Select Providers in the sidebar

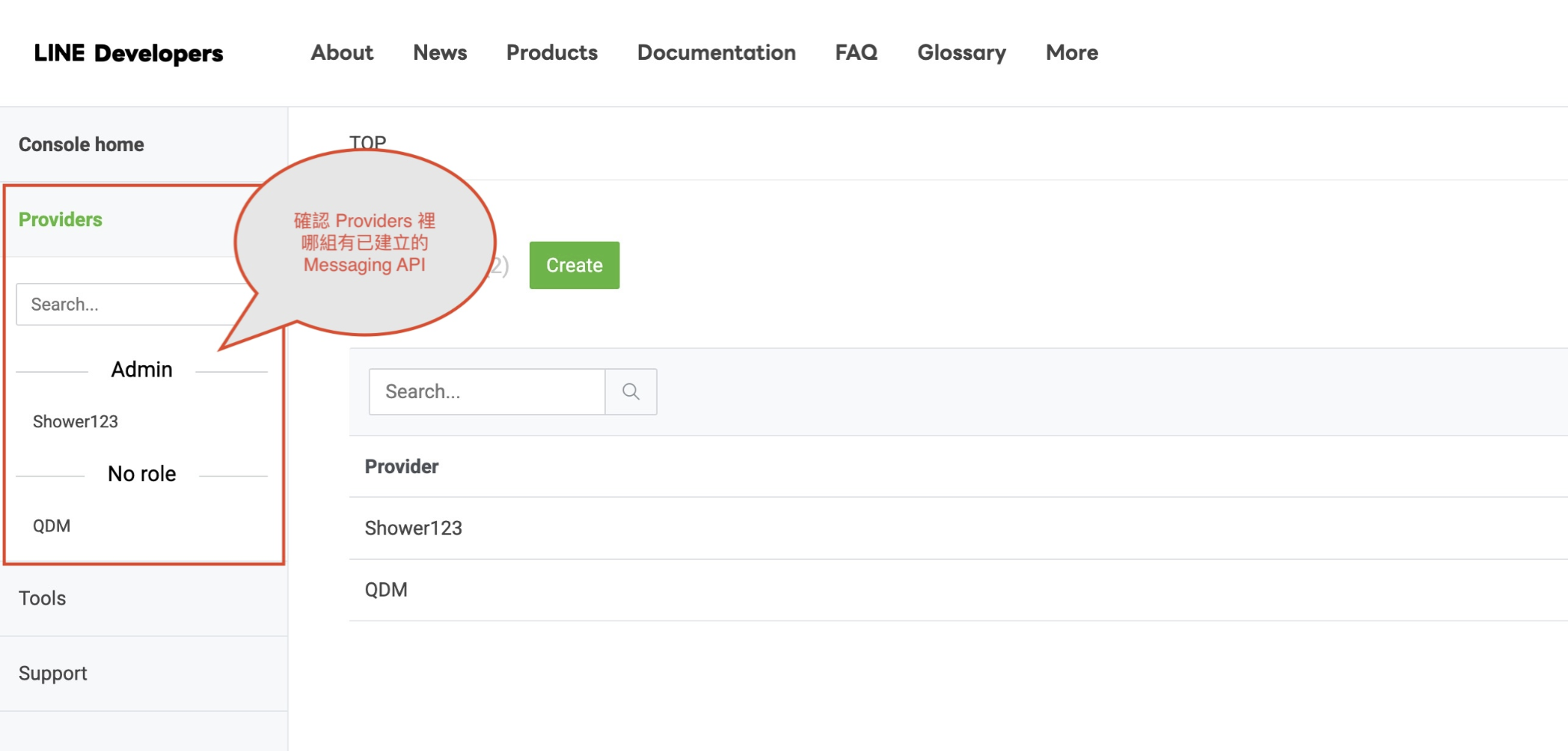pos(61,219)
